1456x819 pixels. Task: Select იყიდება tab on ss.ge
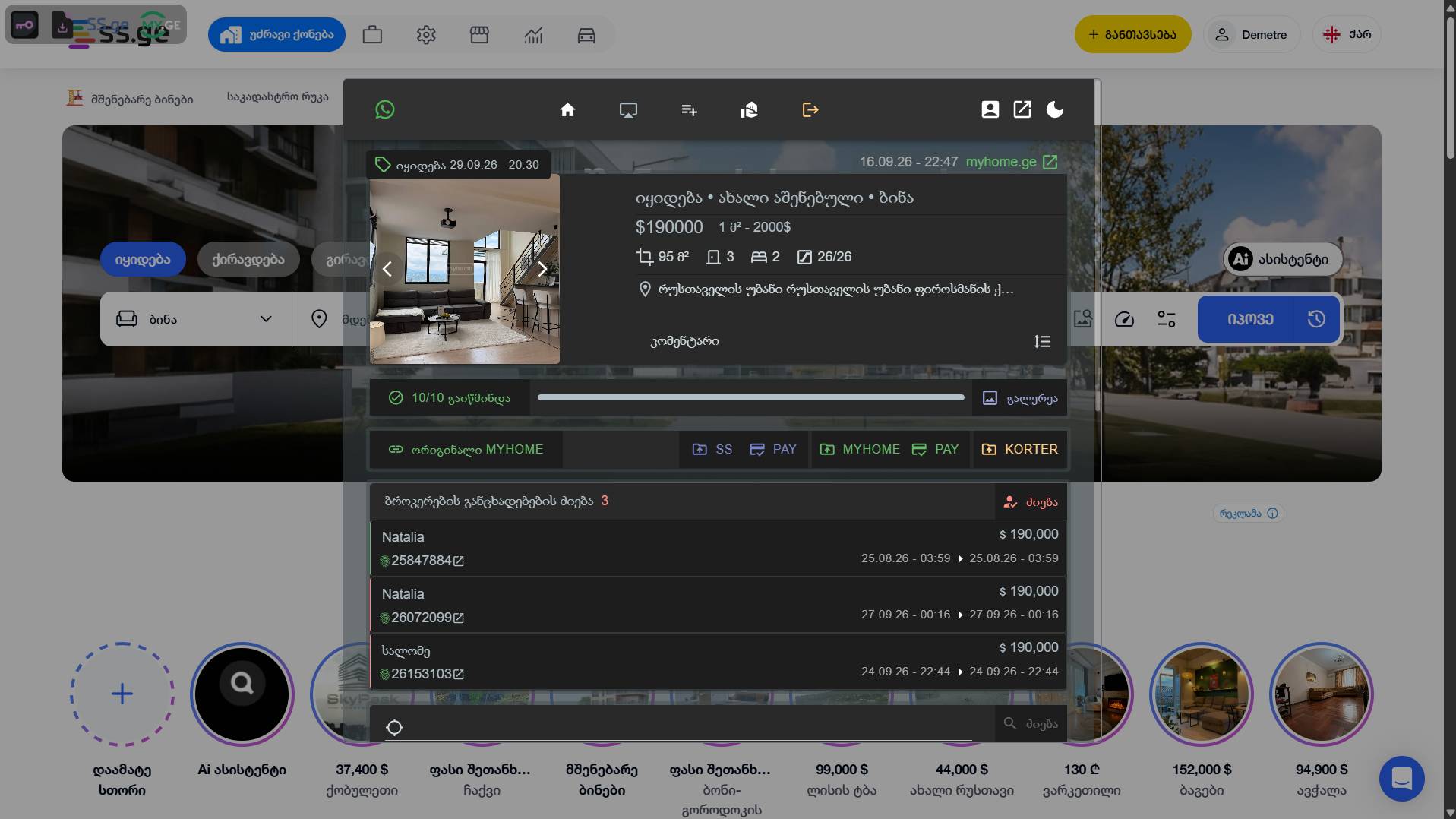coord(143,259)
